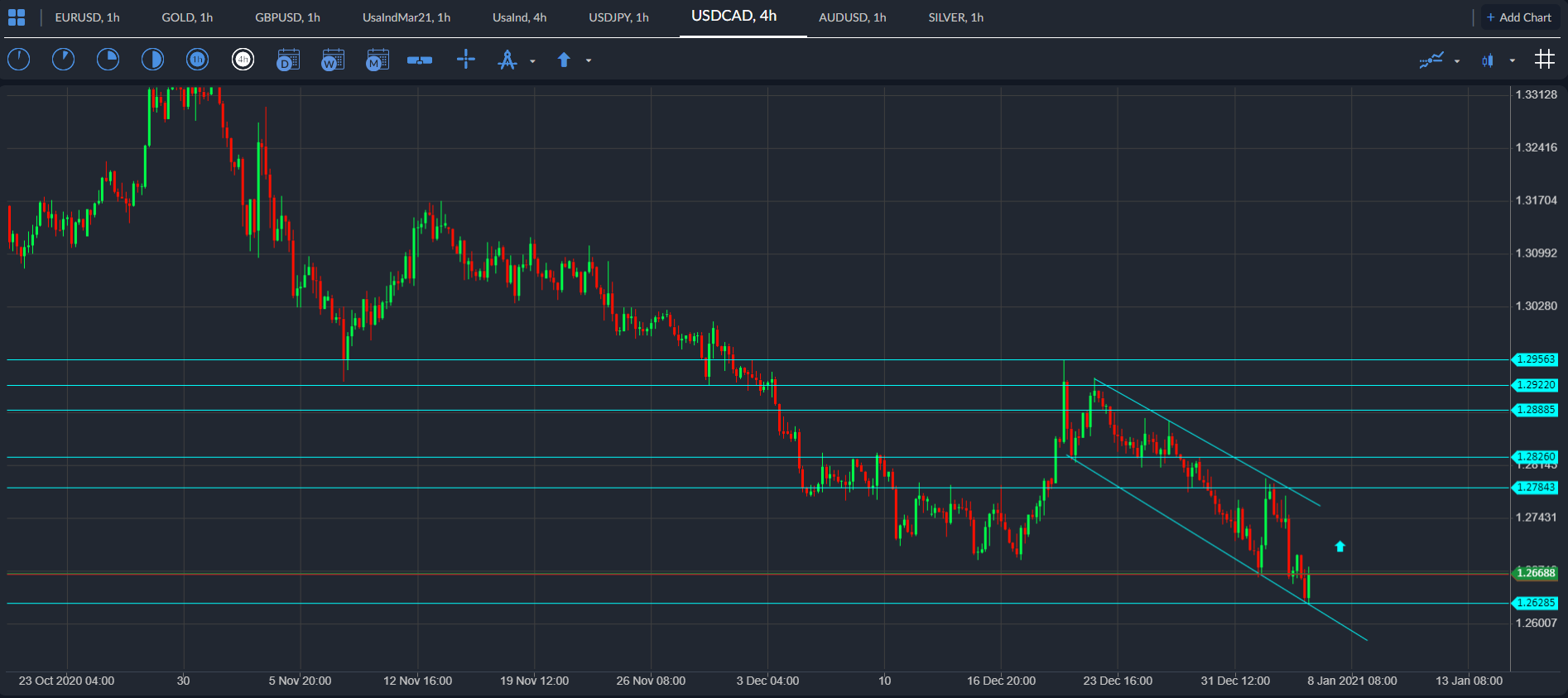Viewport: 1568px width, 698px height.
Task: Switch to the EURUSD, 1h tab
Action: [x=87, y=17]
